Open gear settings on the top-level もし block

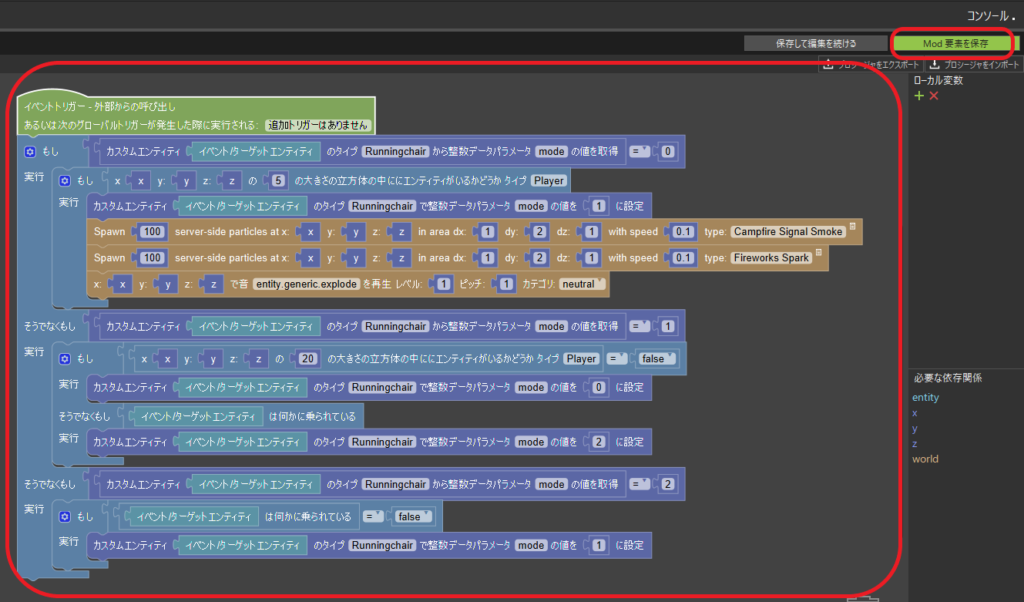[30, 152]
